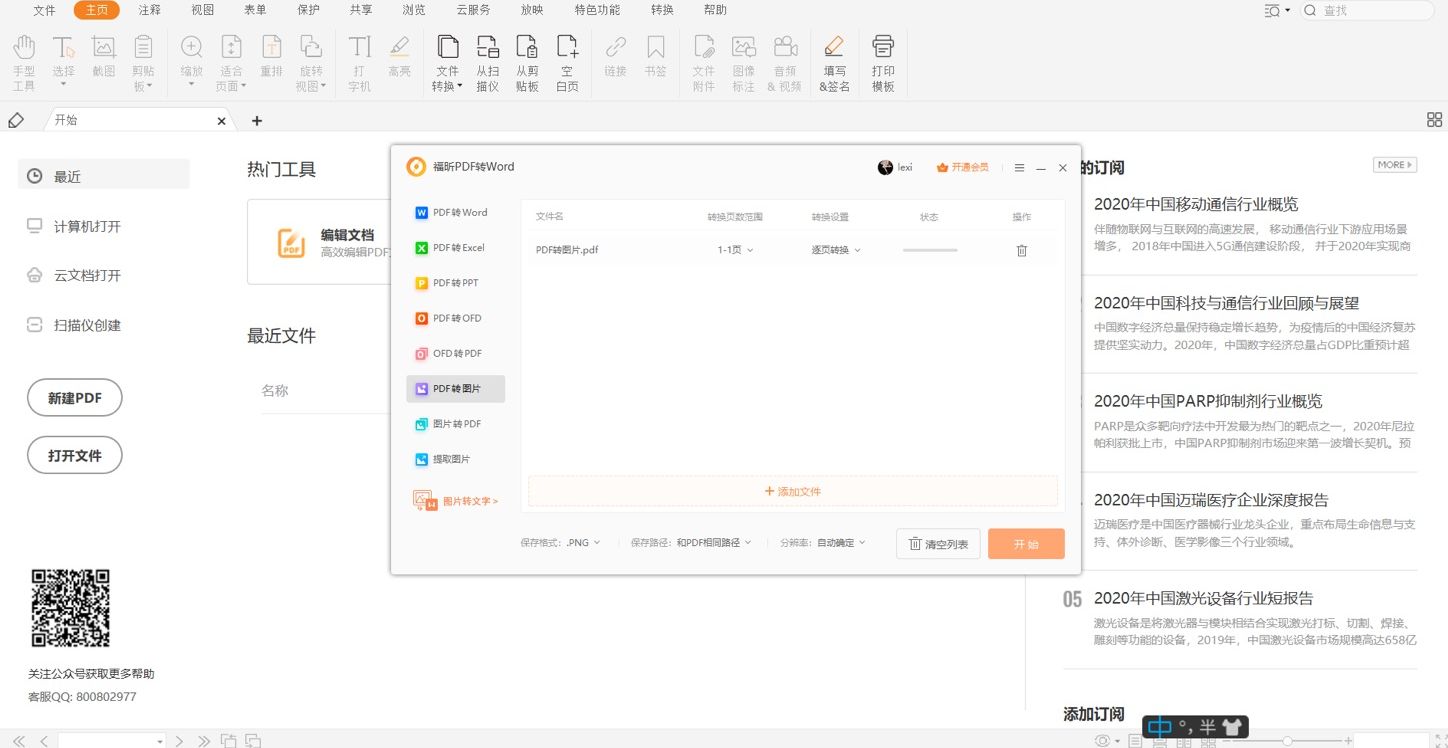Expand the 分辨率 自动确定 dropdown
This screenshot has height=748, width=1448.
pyautogui.click(x=840, y=543)
